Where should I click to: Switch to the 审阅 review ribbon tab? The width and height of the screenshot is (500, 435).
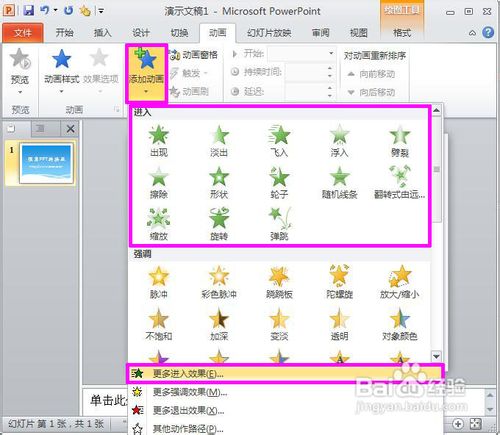(x=320, y=33)
